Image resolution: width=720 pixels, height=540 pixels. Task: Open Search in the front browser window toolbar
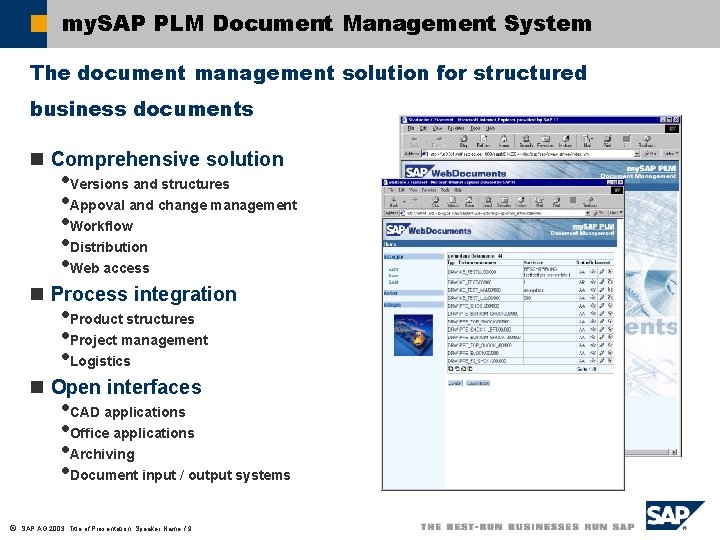(x=487, y=202)
